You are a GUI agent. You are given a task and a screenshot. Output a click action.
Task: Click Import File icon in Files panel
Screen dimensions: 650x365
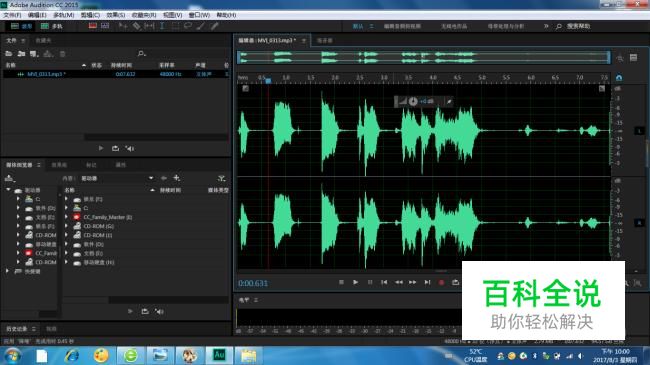[x=22, y=54]
